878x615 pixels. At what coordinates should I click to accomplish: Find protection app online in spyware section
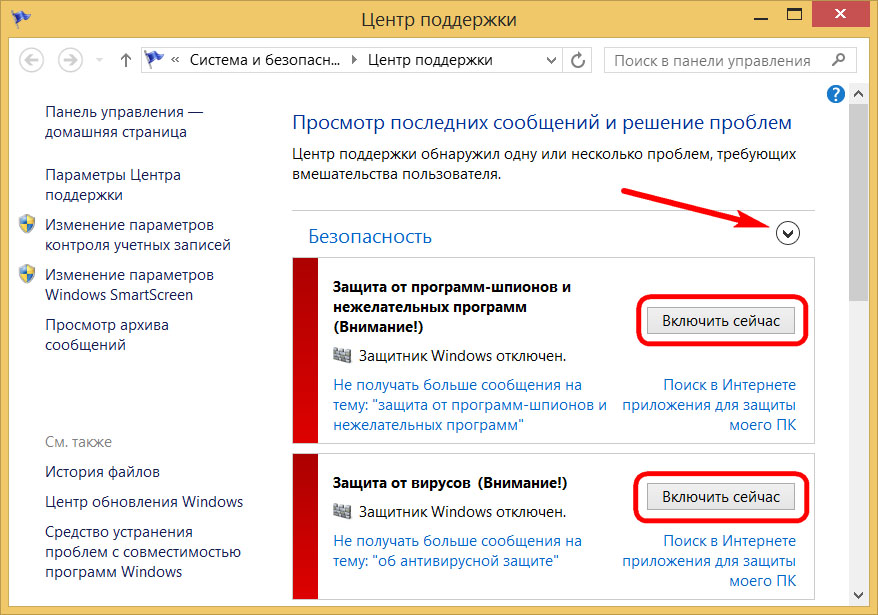tap(709, 404)
